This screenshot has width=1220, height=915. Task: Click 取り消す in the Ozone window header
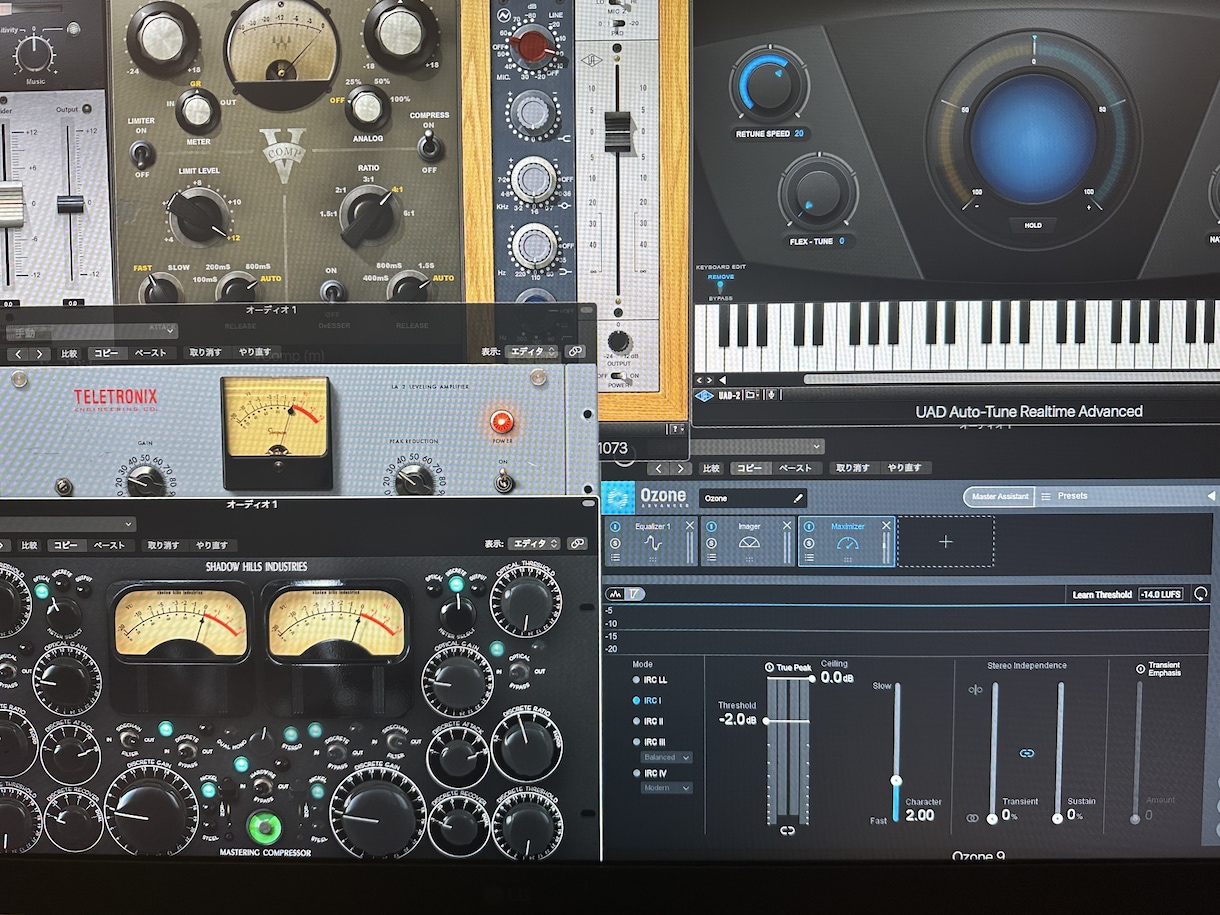pos(855,468)
